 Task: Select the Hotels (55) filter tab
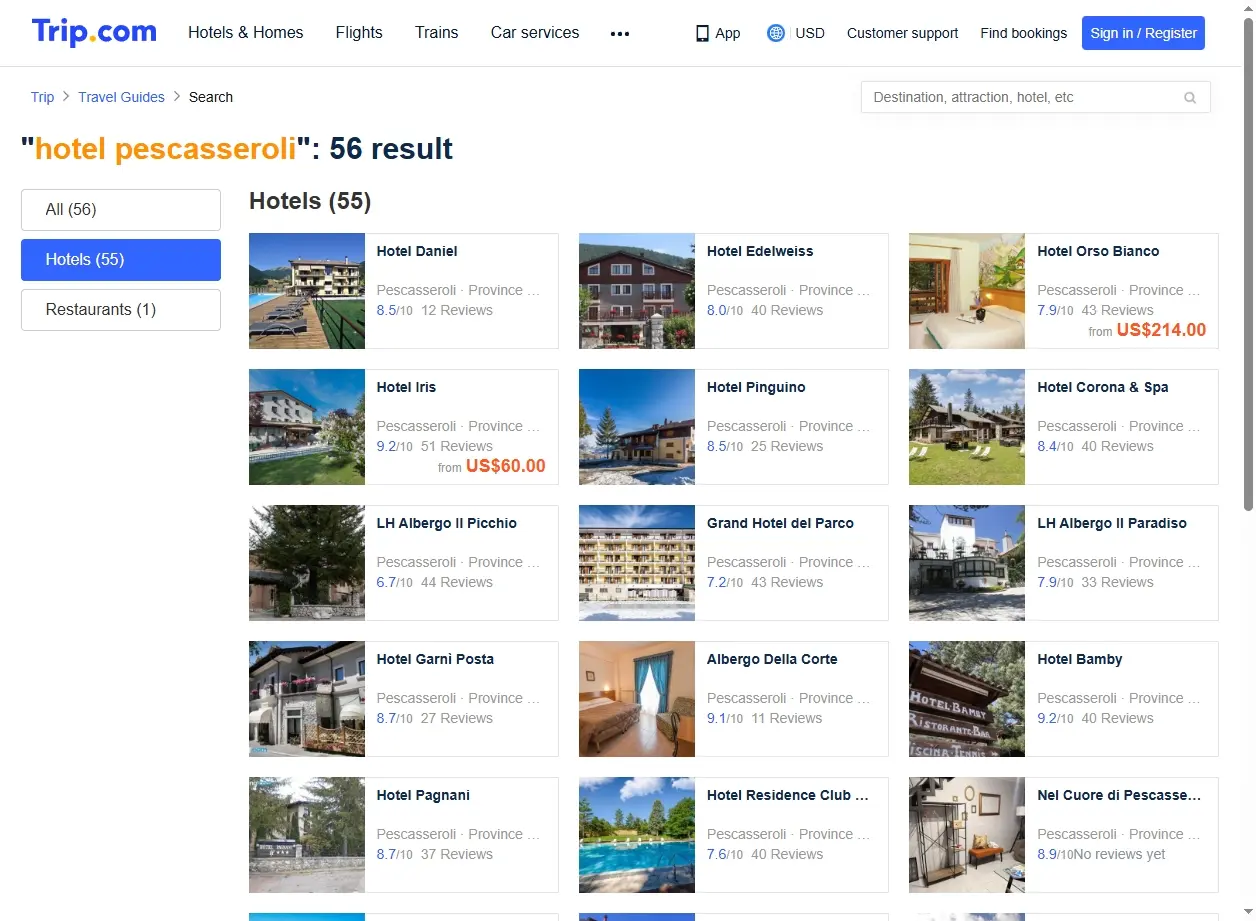click(121, 260)
